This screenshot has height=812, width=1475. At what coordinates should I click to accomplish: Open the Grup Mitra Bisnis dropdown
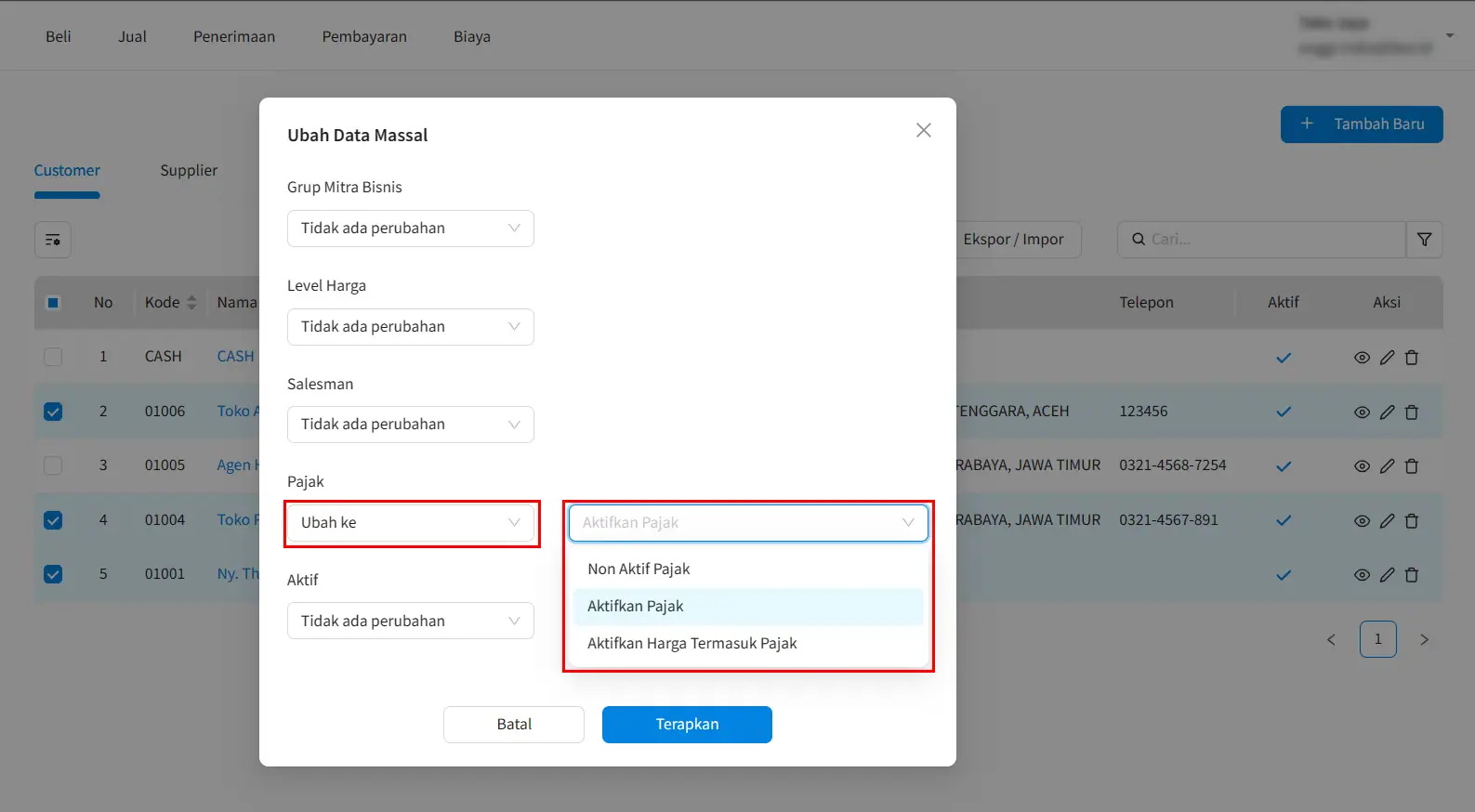pos(411,229)
